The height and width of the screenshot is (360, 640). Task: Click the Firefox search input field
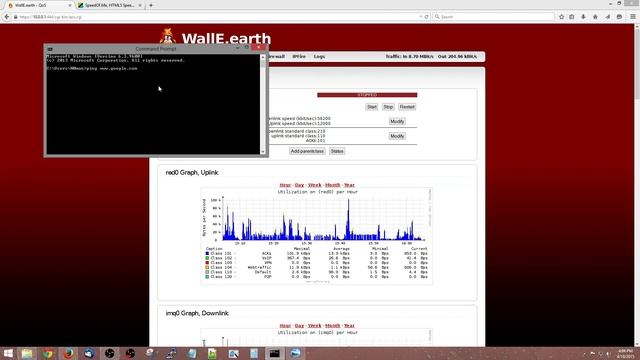coord(494,17)
